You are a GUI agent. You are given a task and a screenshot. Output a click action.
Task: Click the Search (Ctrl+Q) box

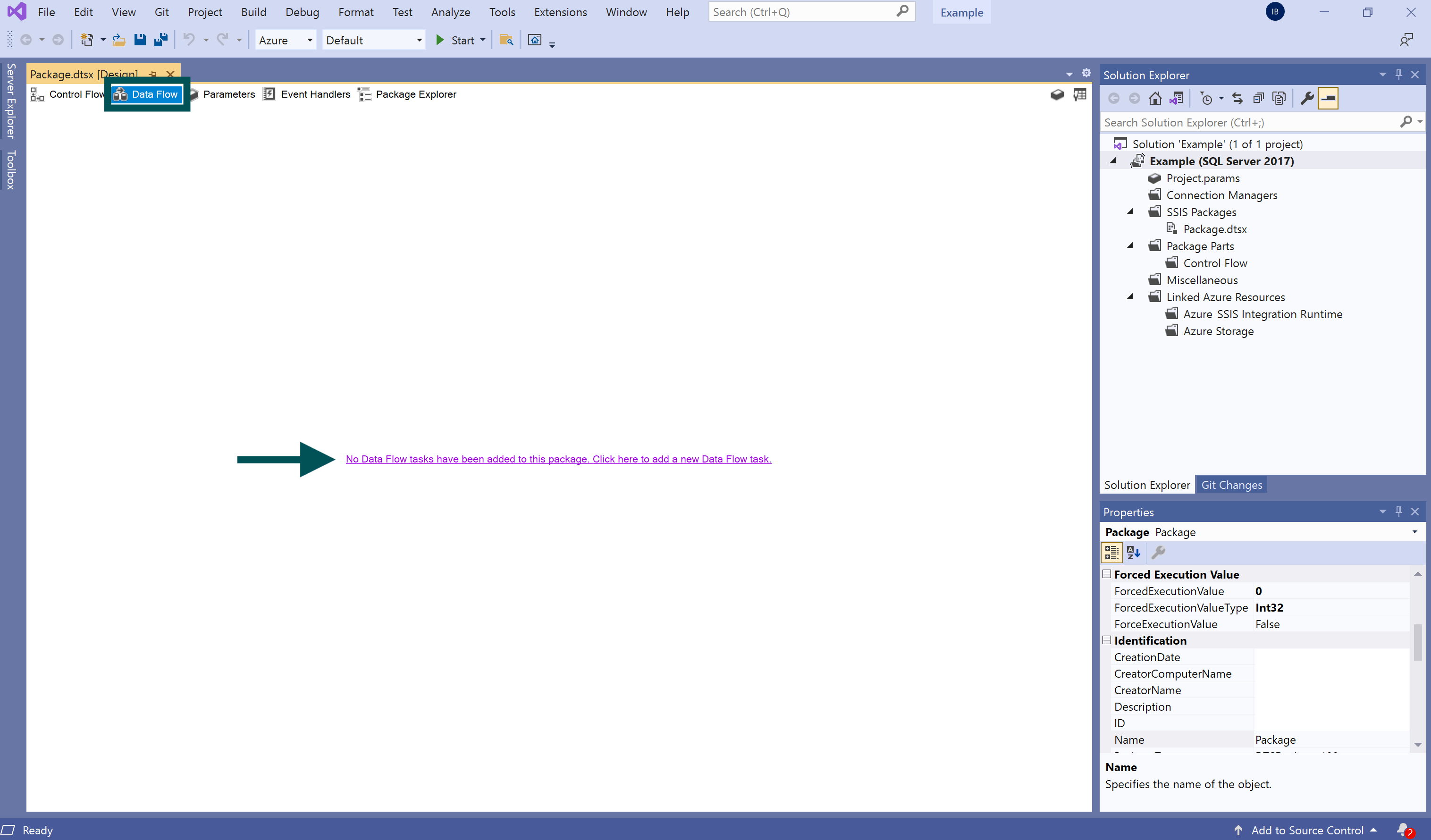coord(811,12)
